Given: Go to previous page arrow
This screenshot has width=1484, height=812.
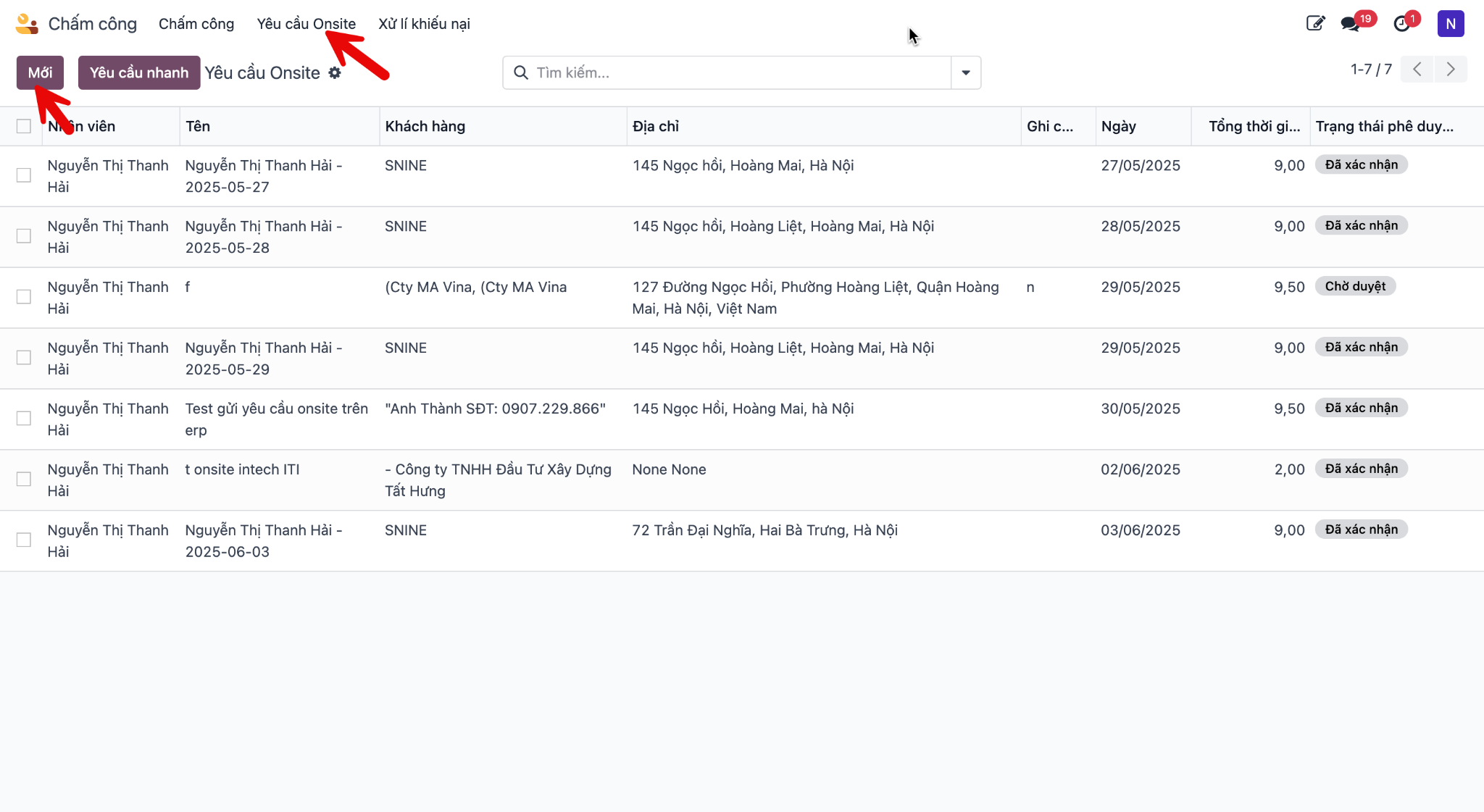Looking at the screenshot, I should [x=1417, y=70].
